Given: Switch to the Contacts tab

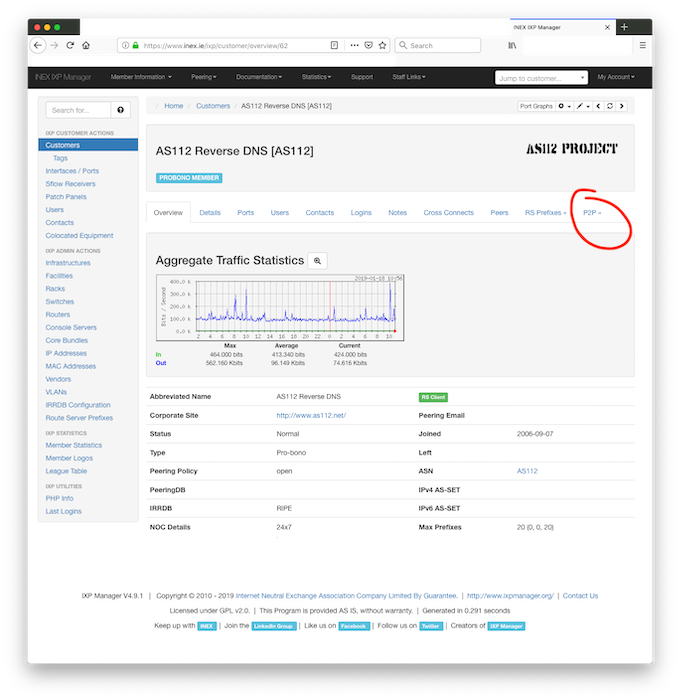Looking at the screenshot, I should click(320, 212).
